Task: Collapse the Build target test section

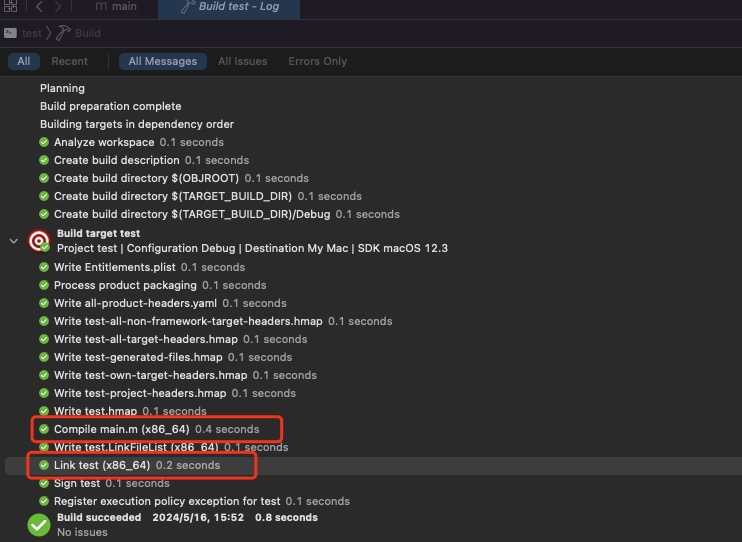Action: click(x=13, y=241)
